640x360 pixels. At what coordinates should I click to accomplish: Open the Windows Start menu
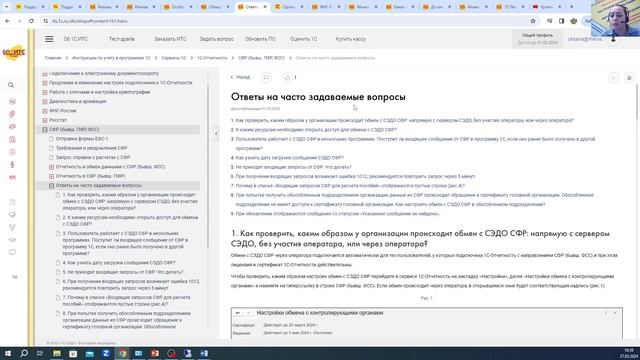[8, 353]
